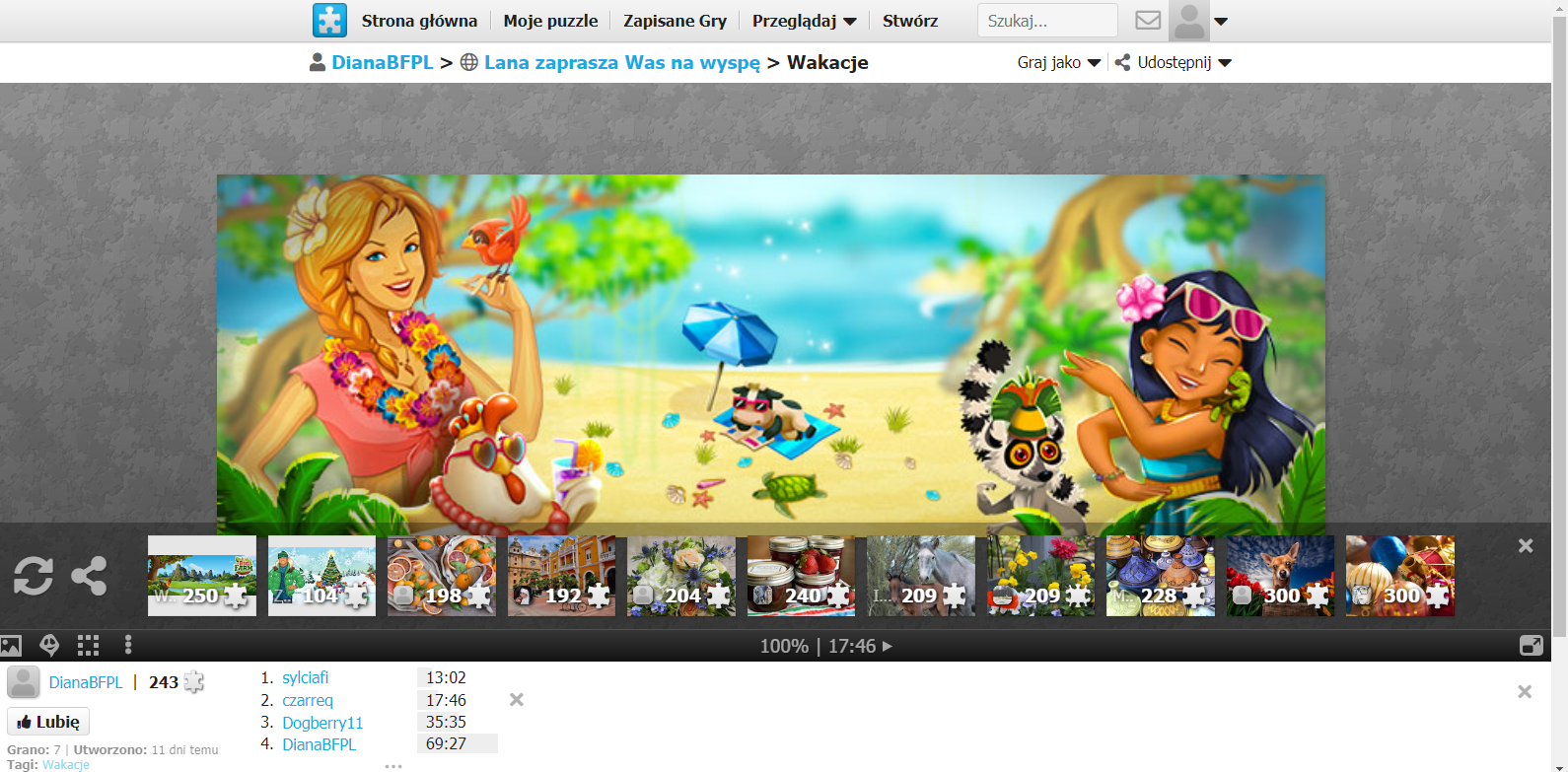Open the 198-piece oranges puzzle

(x=442, y=576)
